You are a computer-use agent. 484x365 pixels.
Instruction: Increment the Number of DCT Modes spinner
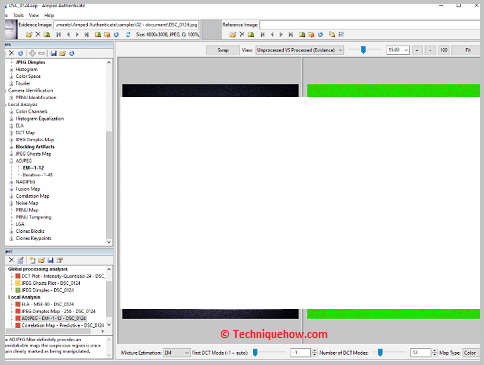tap(434, 351)
